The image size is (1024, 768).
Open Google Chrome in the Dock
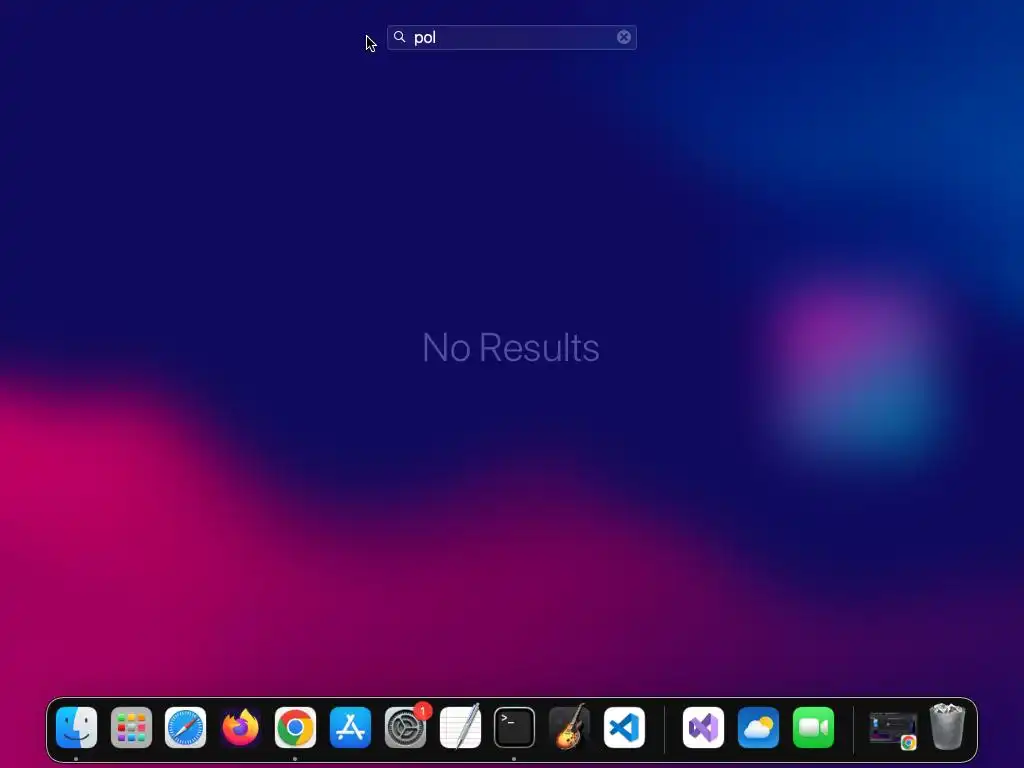(295, 727)
